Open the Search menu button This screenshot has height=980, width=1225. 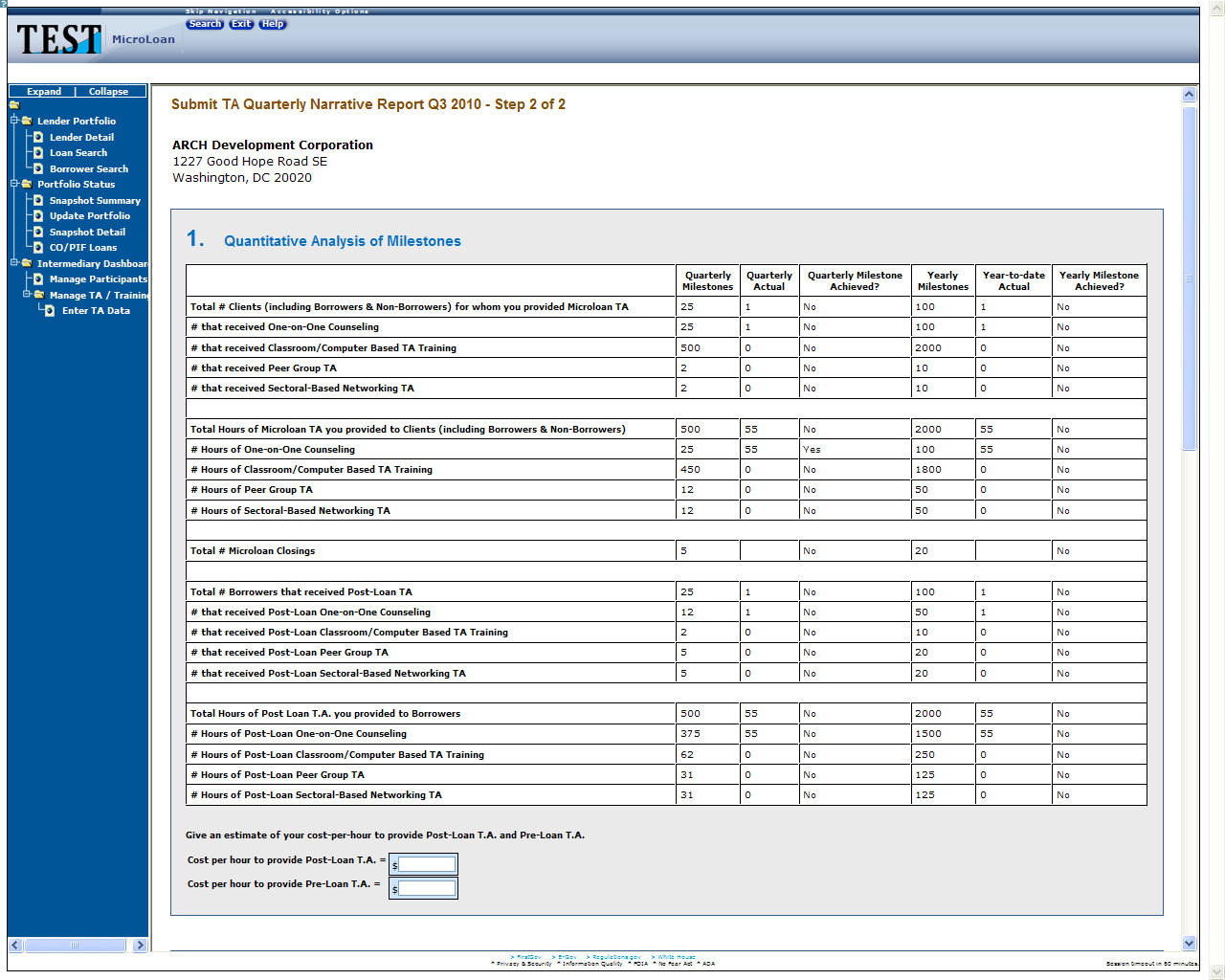click(x=205, y=24)
